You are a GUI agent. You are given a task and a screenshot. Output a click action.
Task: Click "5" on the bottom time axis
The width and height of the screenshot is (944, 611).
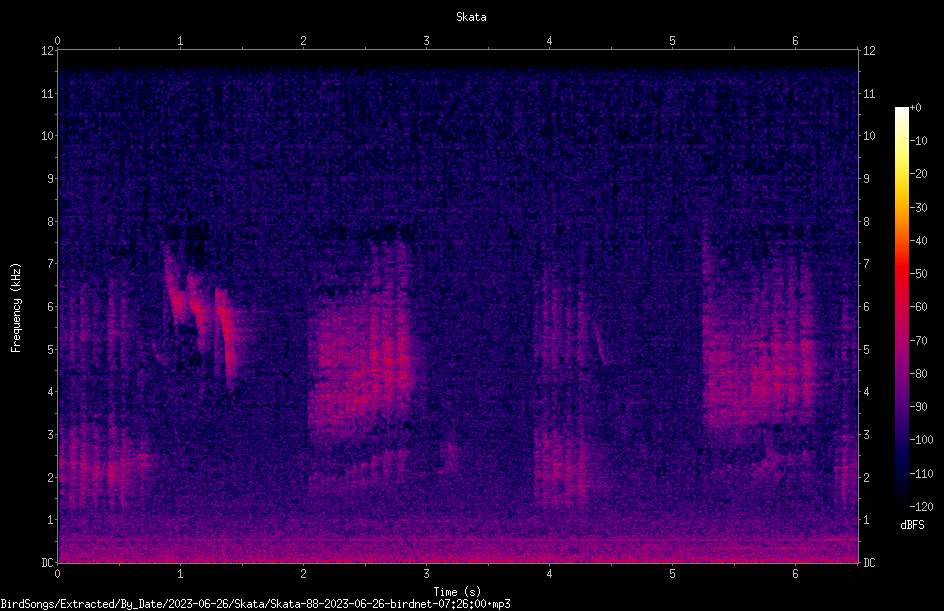click(x=672, y=574)
